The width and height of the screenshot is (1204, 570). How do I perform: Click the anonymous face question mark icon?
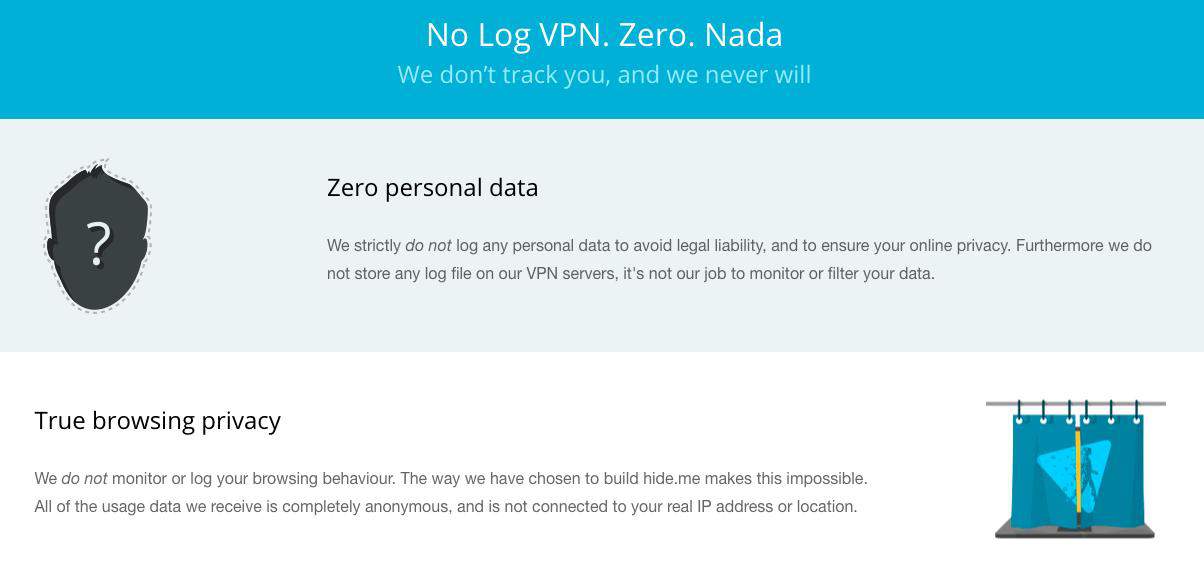pyautogui.click(x=97, y=236)
